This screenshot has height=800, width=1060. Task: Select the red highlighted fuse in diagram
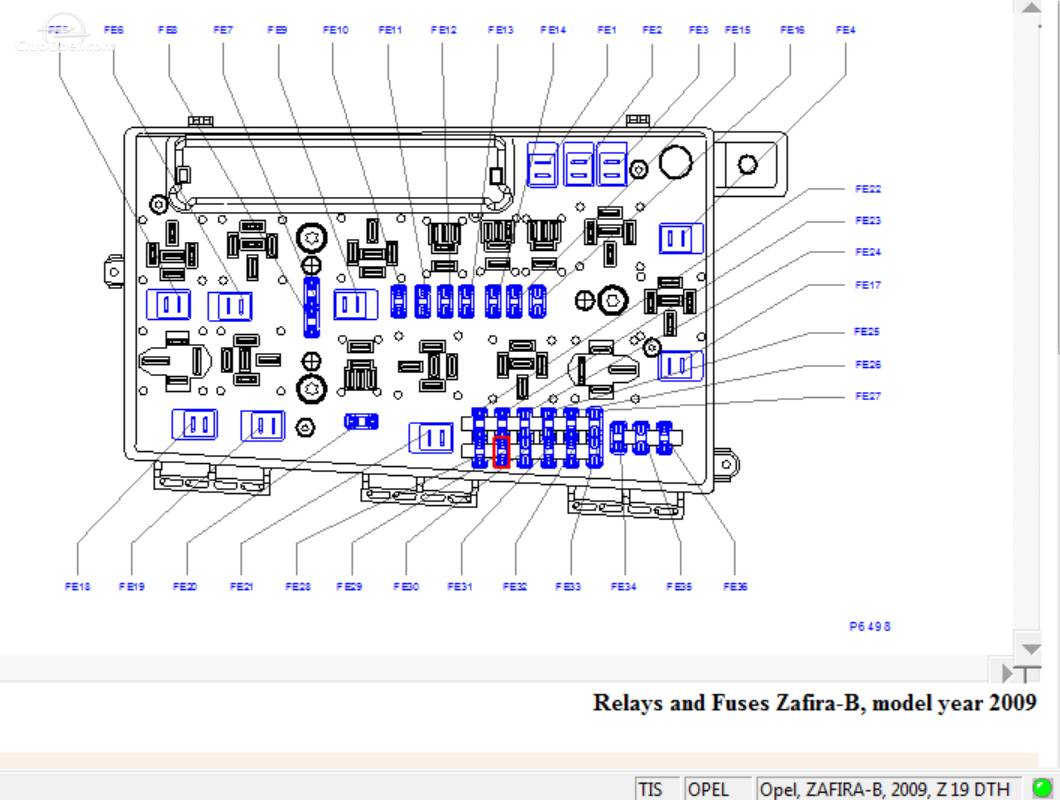pos(501,452)
